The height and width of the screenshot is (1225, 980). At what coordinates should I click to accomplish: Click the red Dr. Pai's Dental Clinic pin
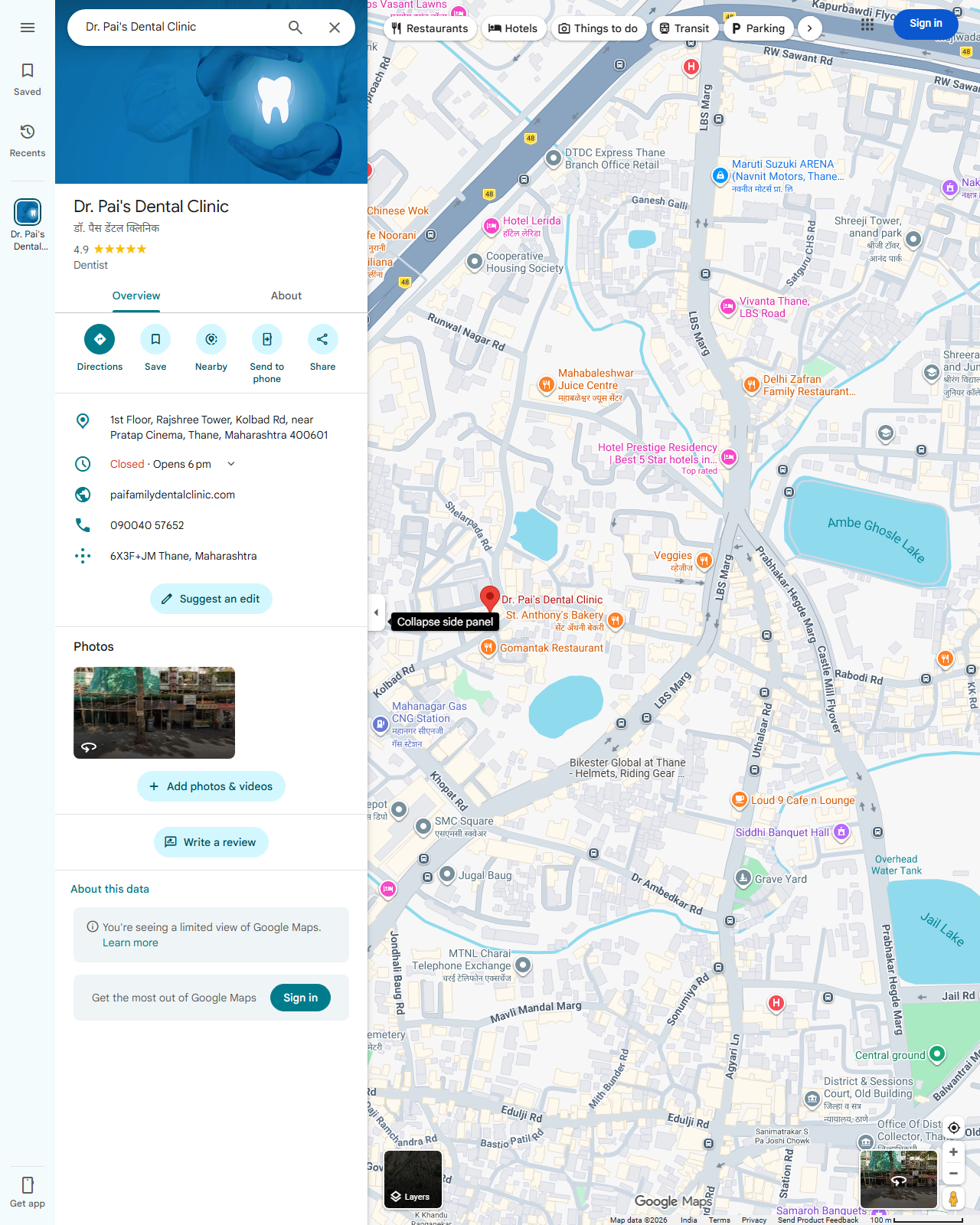[x=490, y=599]
